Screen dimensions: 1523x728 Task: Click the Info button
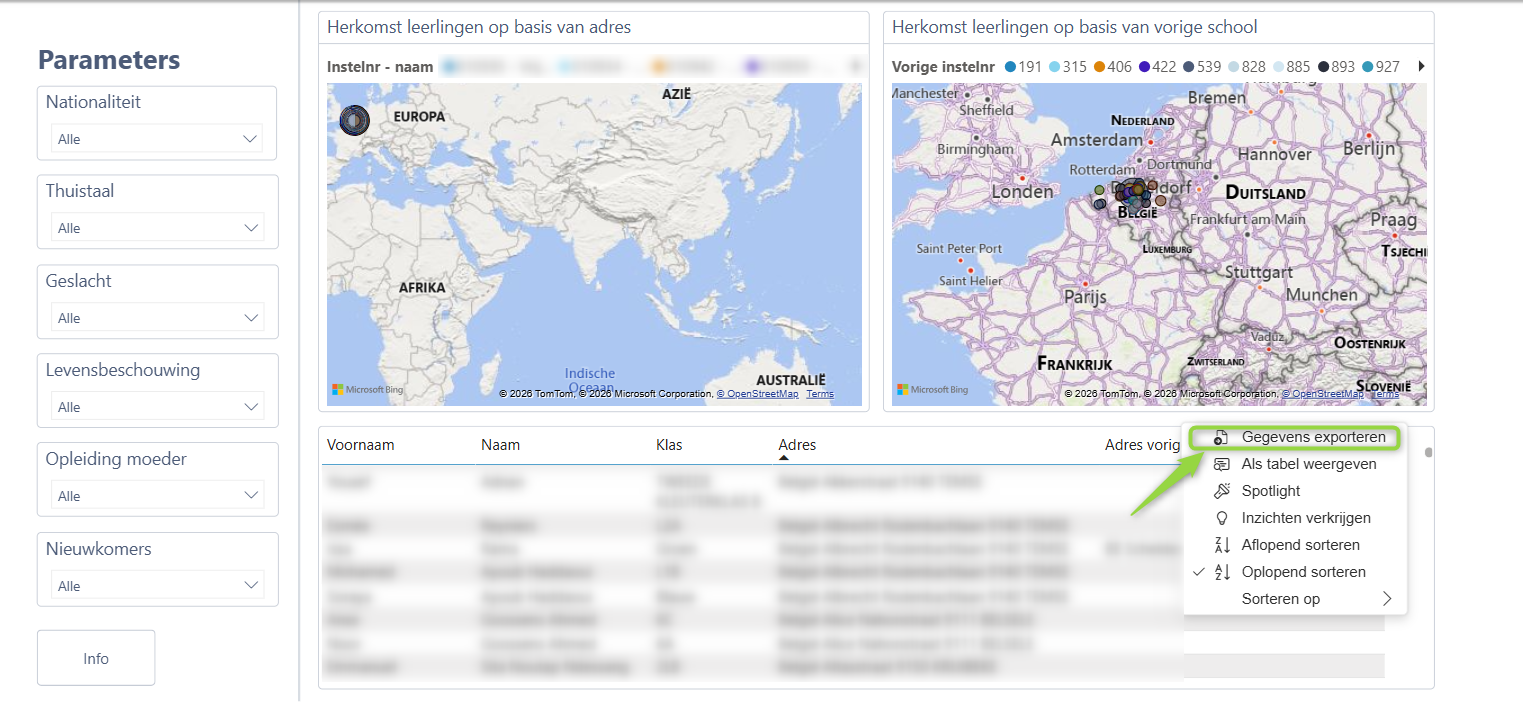(x=96, y=658)
